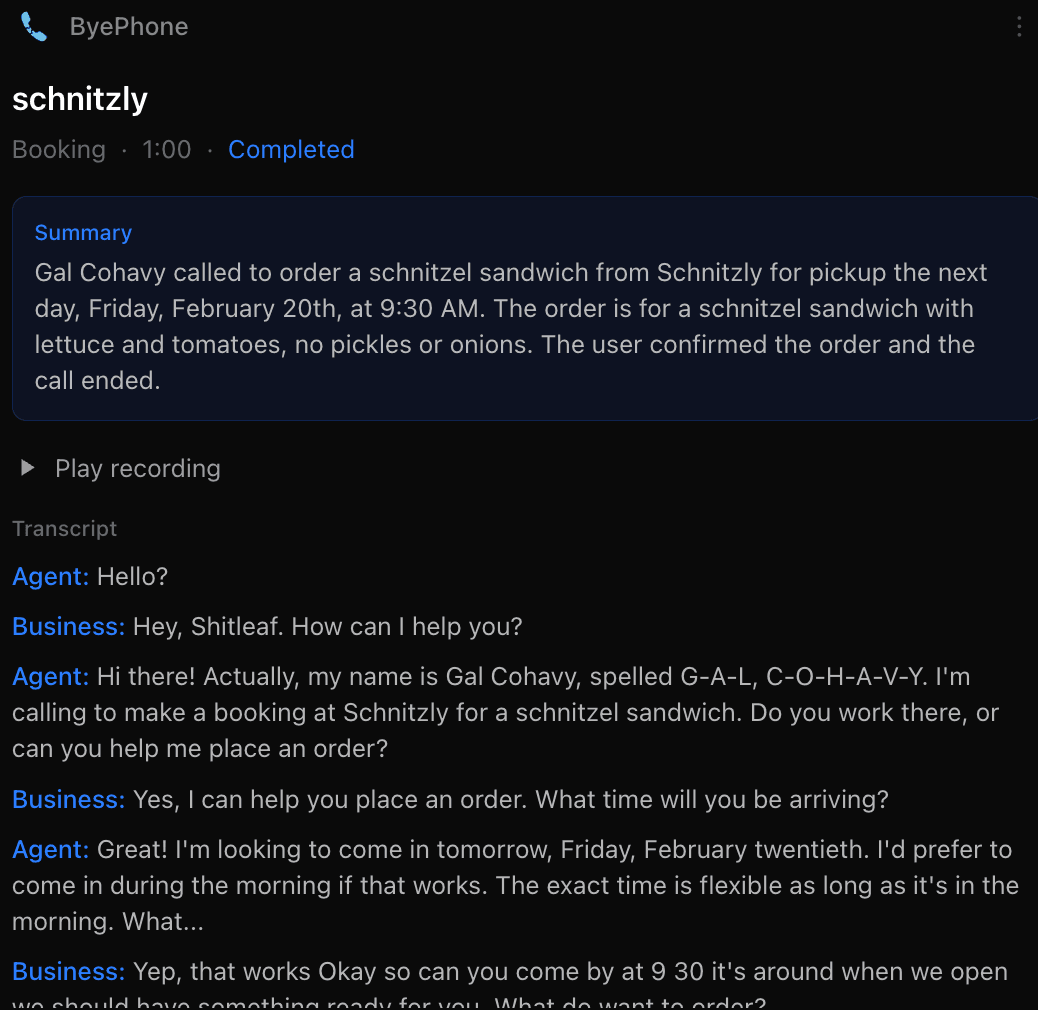Click the call duration 1:00

(165, 149)
